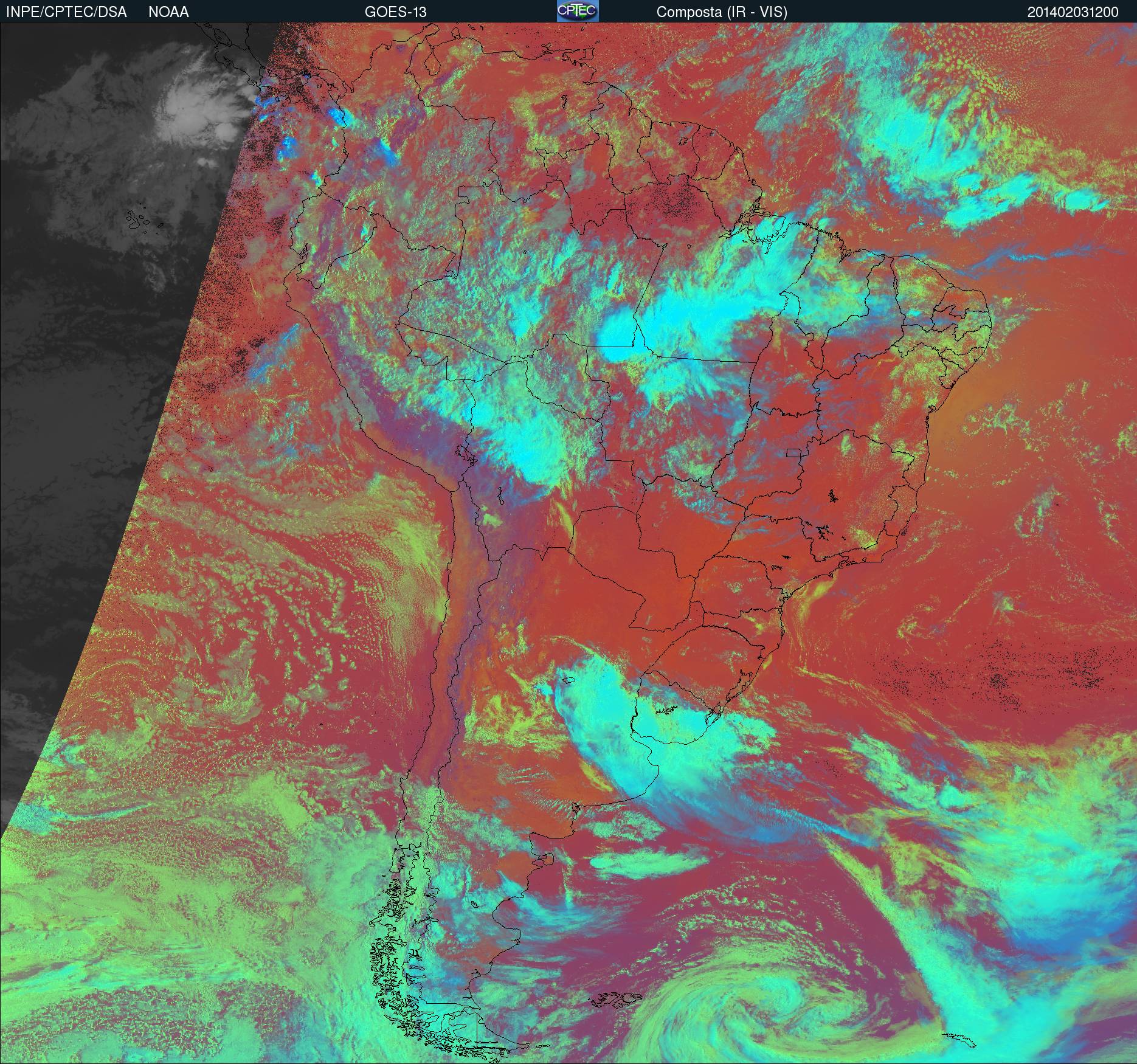The height and width of the screenshot is (1064, 1137).
Task: Click the CPTEC logo in header
Action: tap(578, 11)
